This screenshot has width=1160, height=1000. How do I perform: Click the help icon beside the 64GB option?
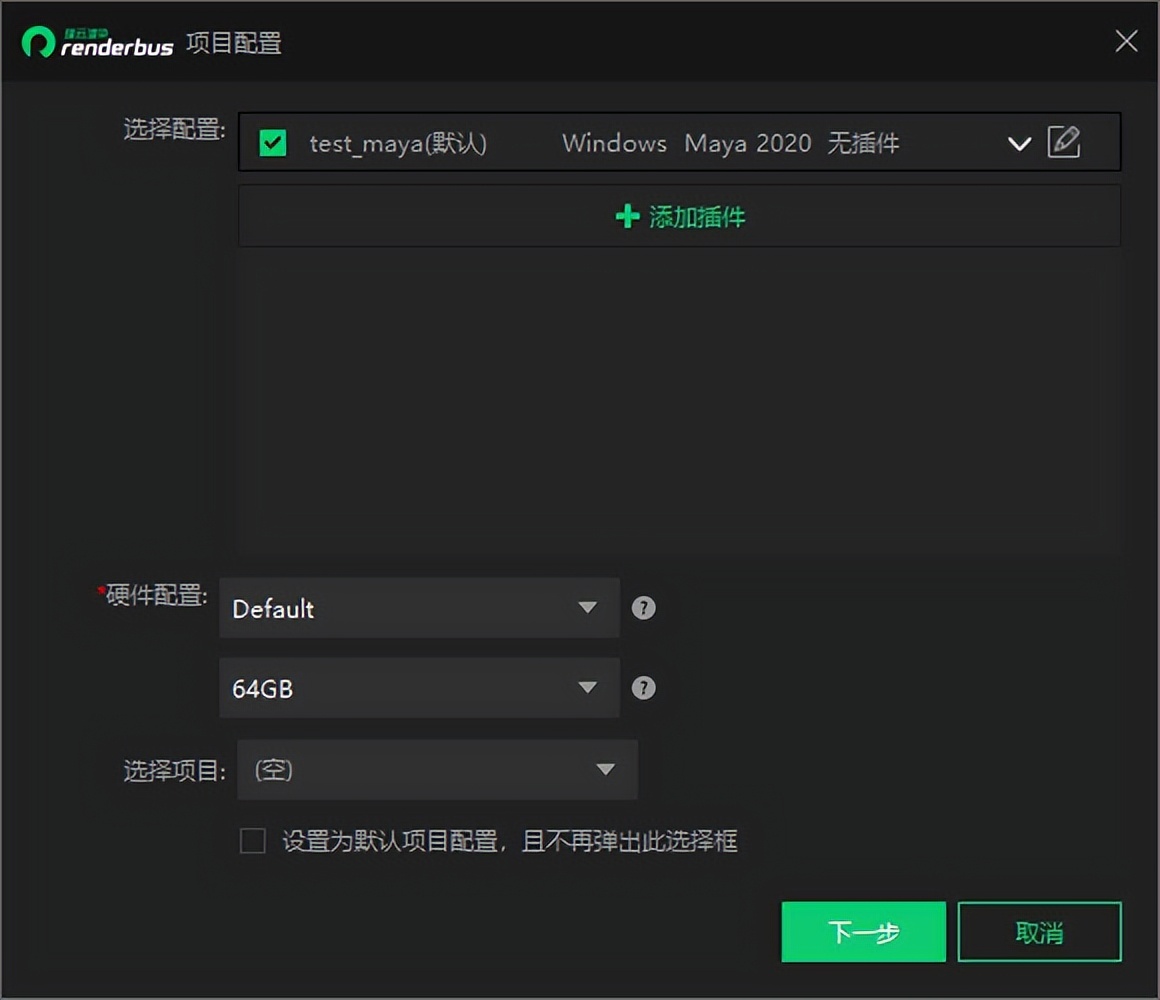pos(643,688)
